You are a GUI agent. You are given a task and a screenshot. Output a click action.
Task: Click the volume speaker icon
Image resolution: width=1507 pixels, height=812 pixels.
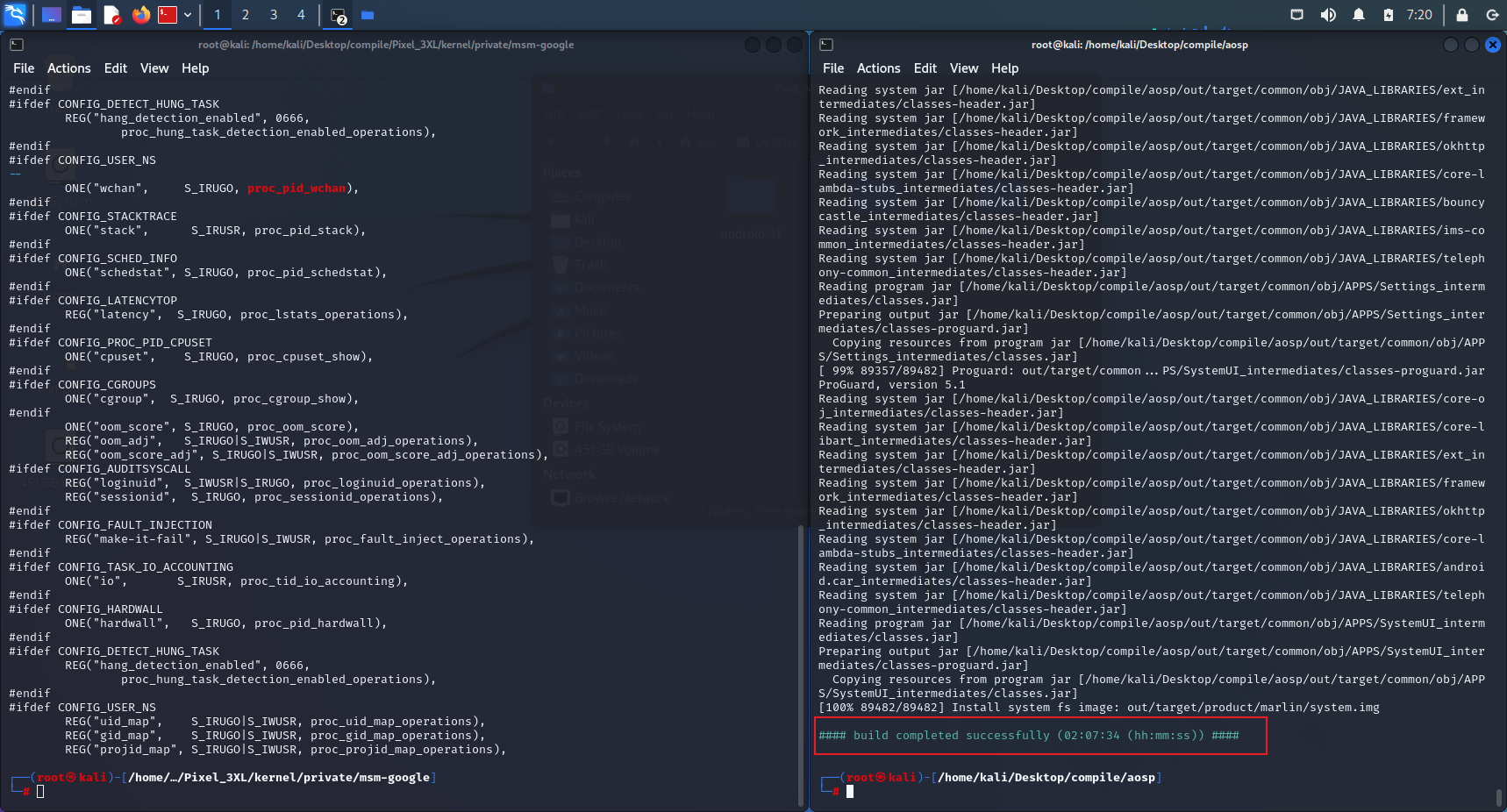[x=1328, y=15]
